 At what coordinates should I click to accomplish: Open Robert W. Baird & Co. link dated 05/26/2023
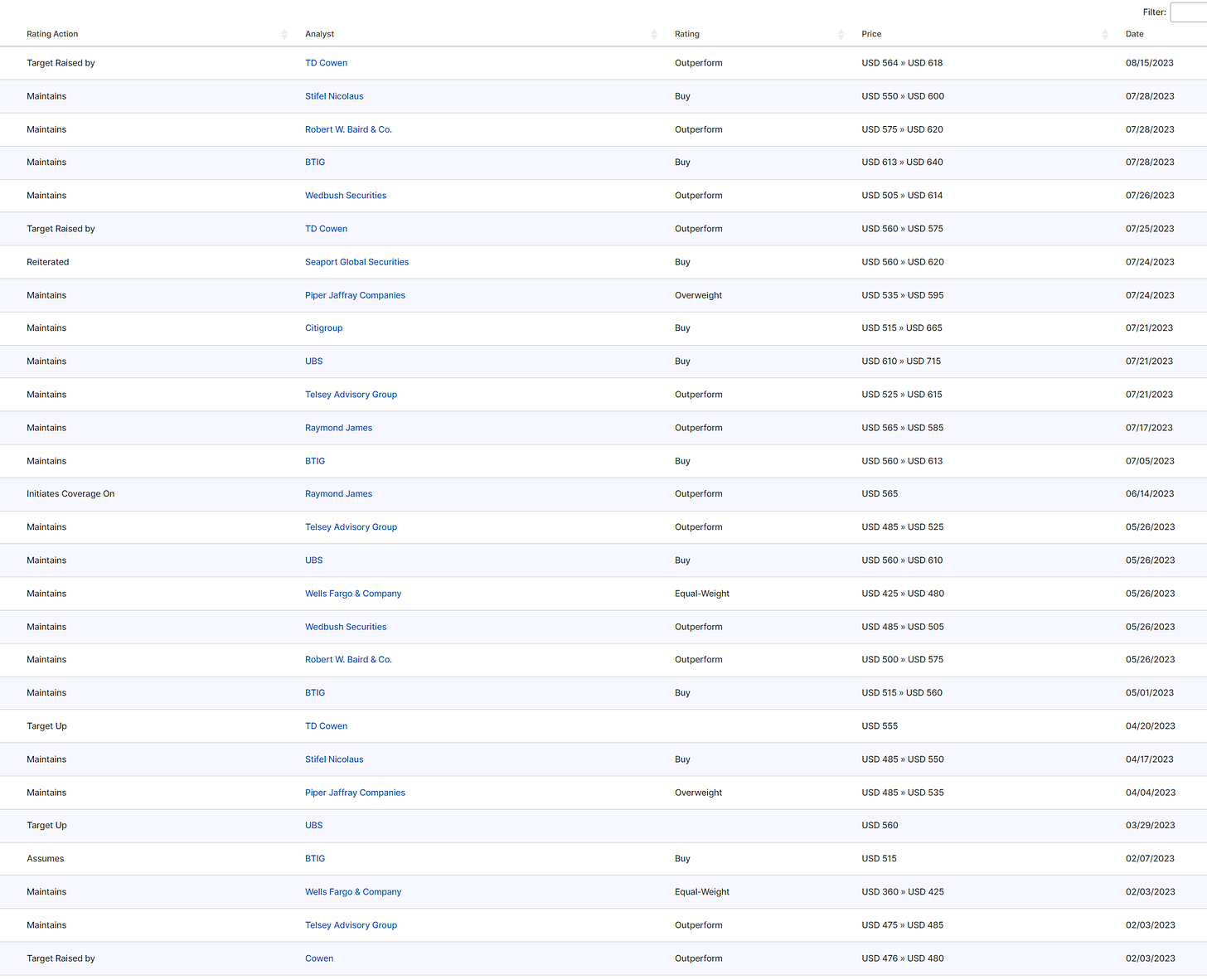pyautogui.click(x=348, y=660)
